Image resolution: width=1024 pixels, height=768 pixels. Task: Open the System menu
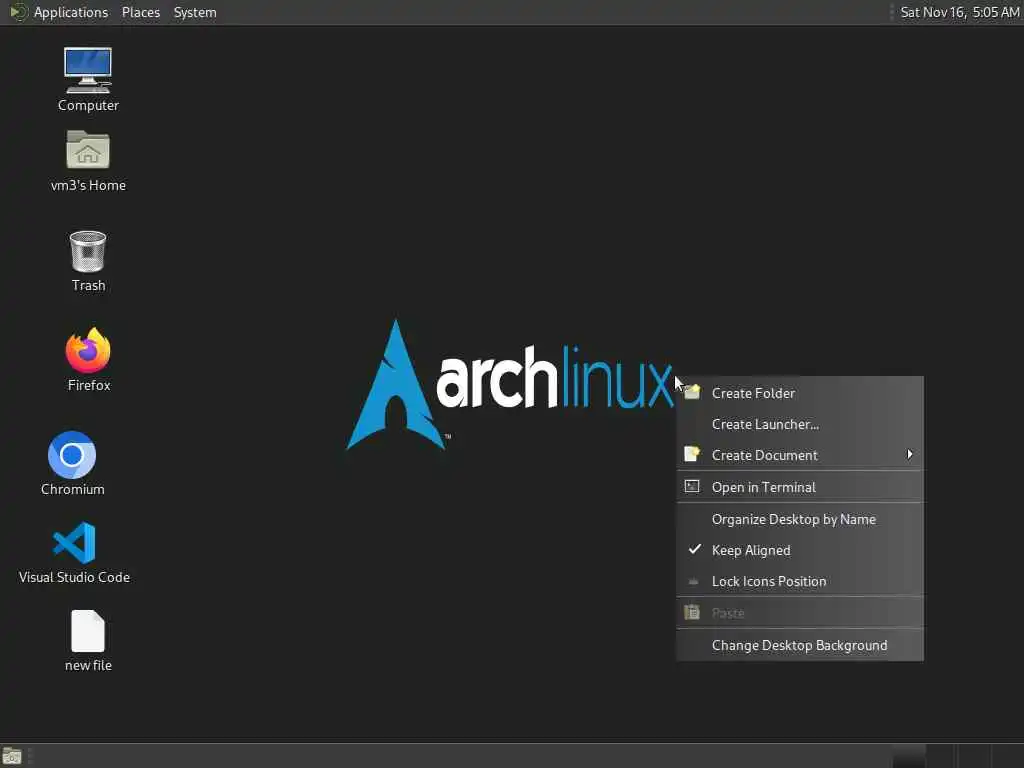(x=195, y=12)
